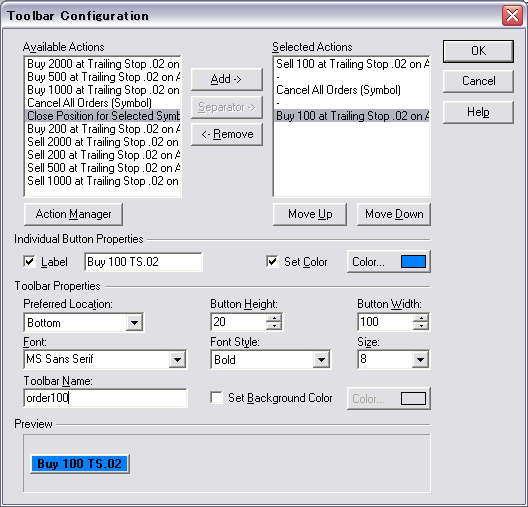This screenshot has height=507, width=528.
Task: Decrease Button Width with down arrow
Action: point(421,326)
